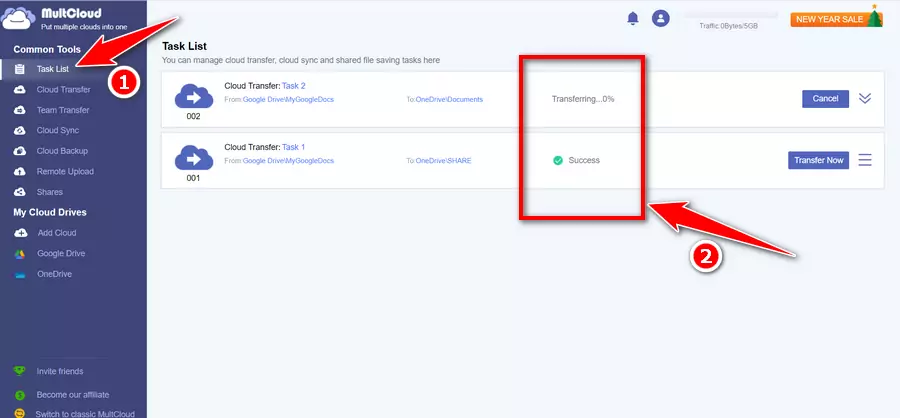Open notifications bell icon
Image resolution: width=900 pixels, height=418 pixels.
pyautogui.click(x=633, y=18)
